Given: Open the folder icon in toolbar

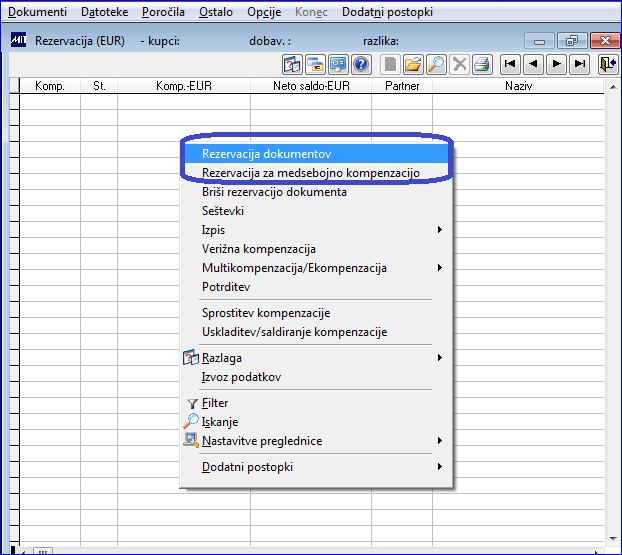Looking at the screenshot, I should 413,64.
